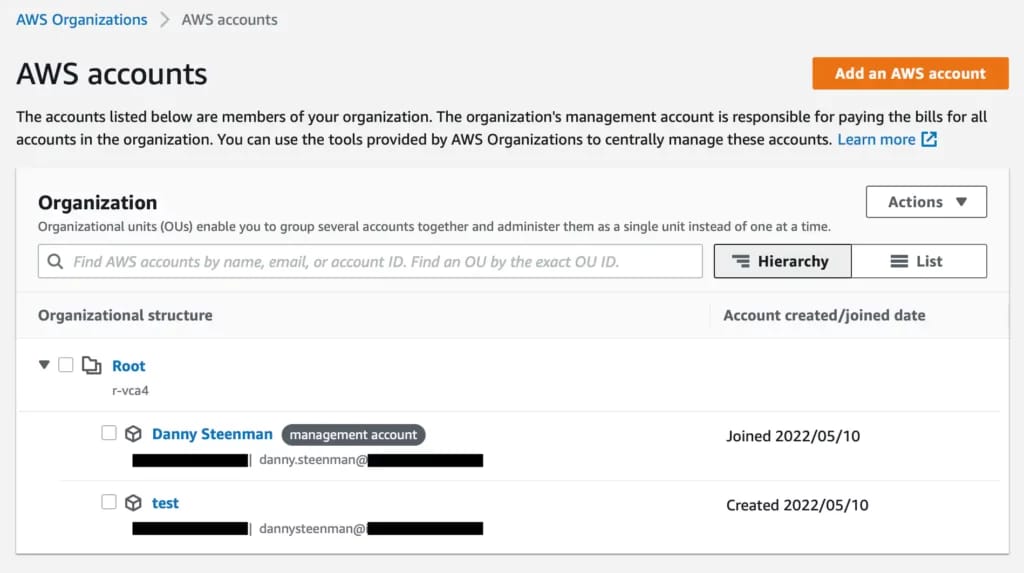Focus the Find AWS accounts search field
This screenshot has width=1024, height=573.
tap(370, 261)
